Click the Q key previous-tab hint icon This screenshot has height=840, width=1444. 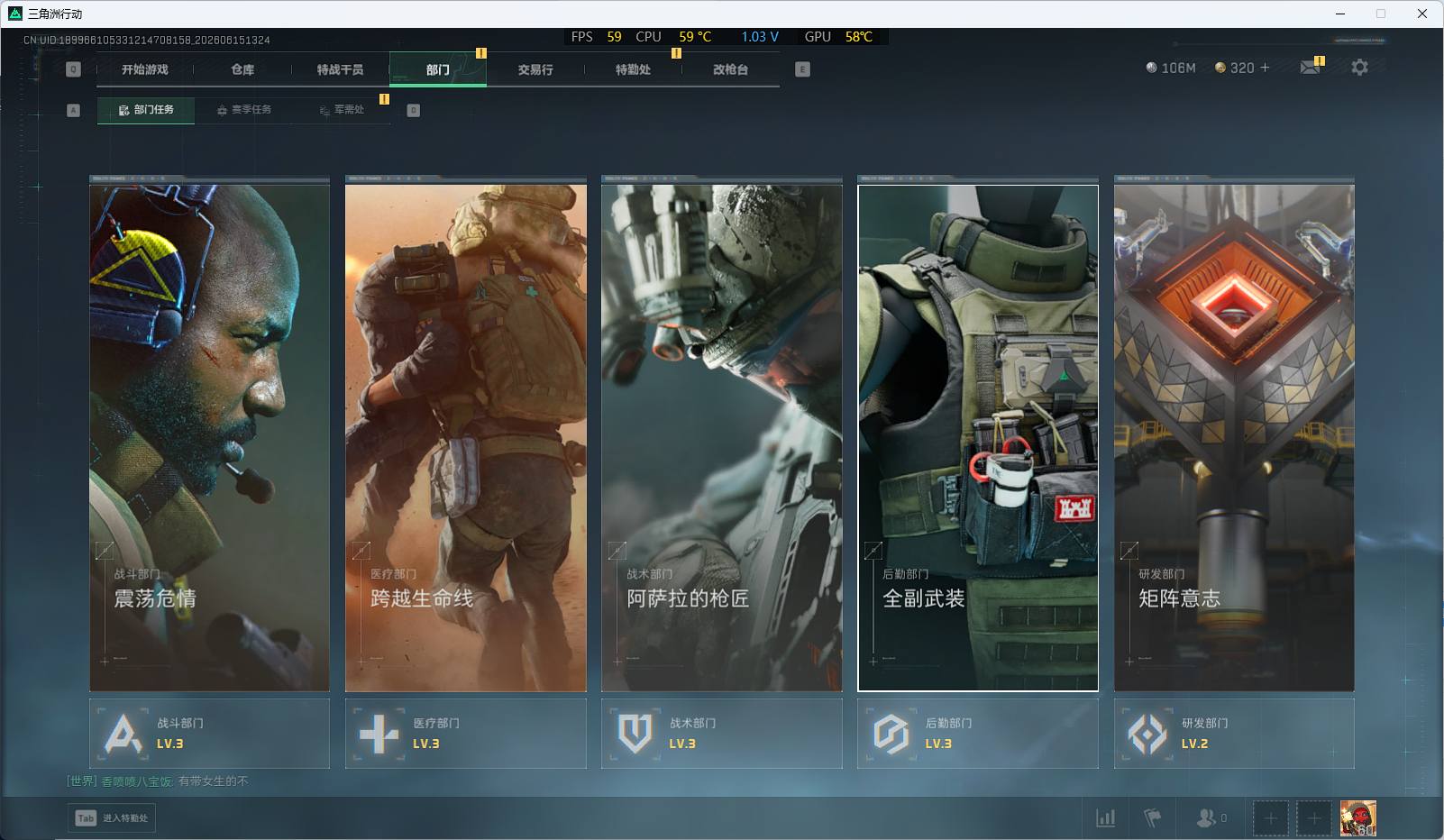74,69
